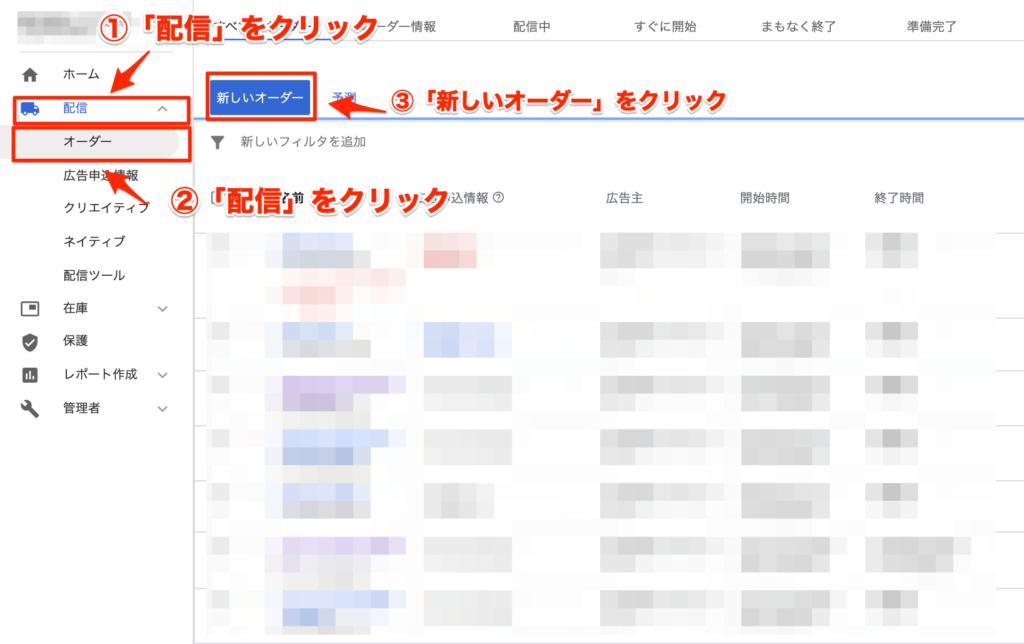Click help icon beside 込情報 column
The height and width of the screenshot is (644, 1024).
498,197
